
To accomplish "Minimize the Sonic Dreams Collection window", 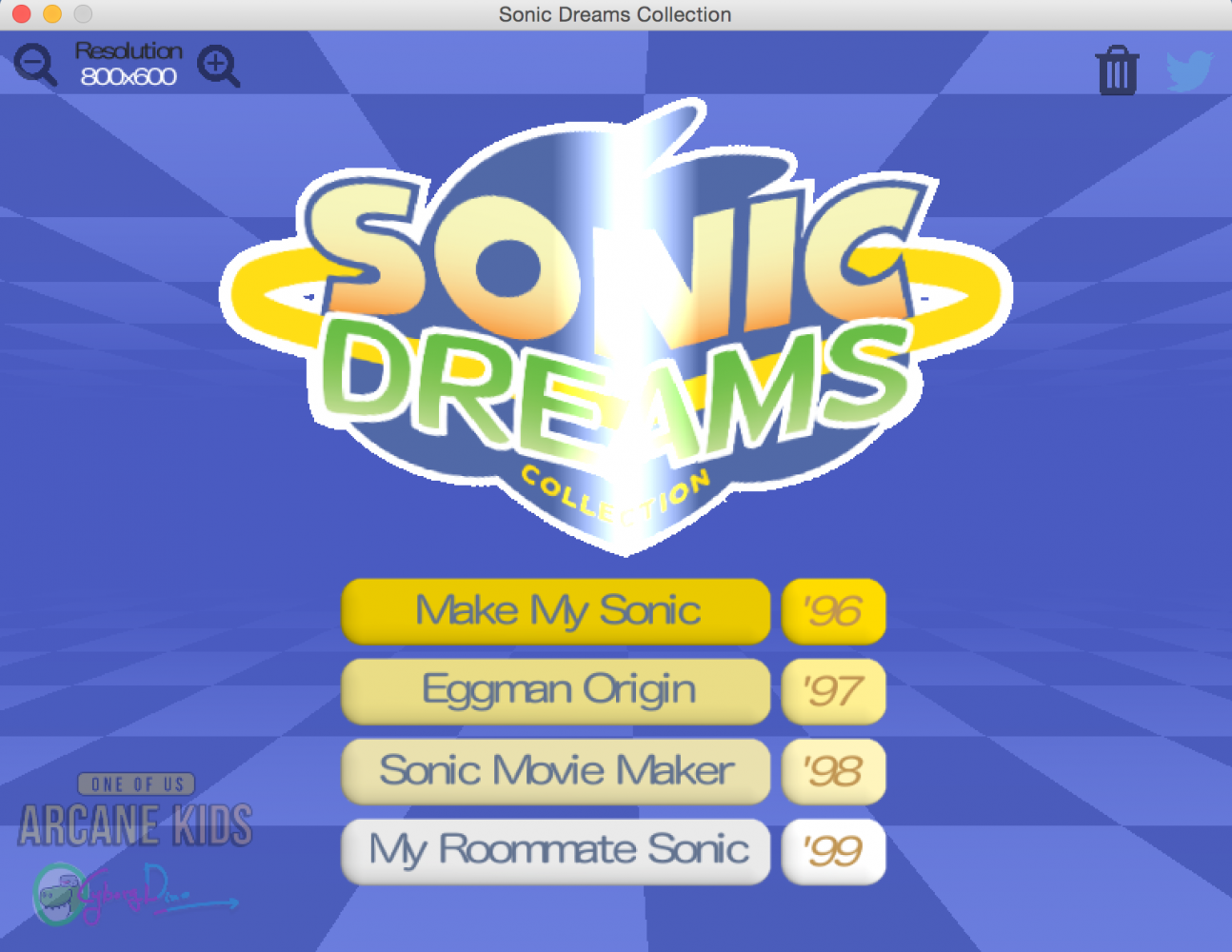I will 52,14.
